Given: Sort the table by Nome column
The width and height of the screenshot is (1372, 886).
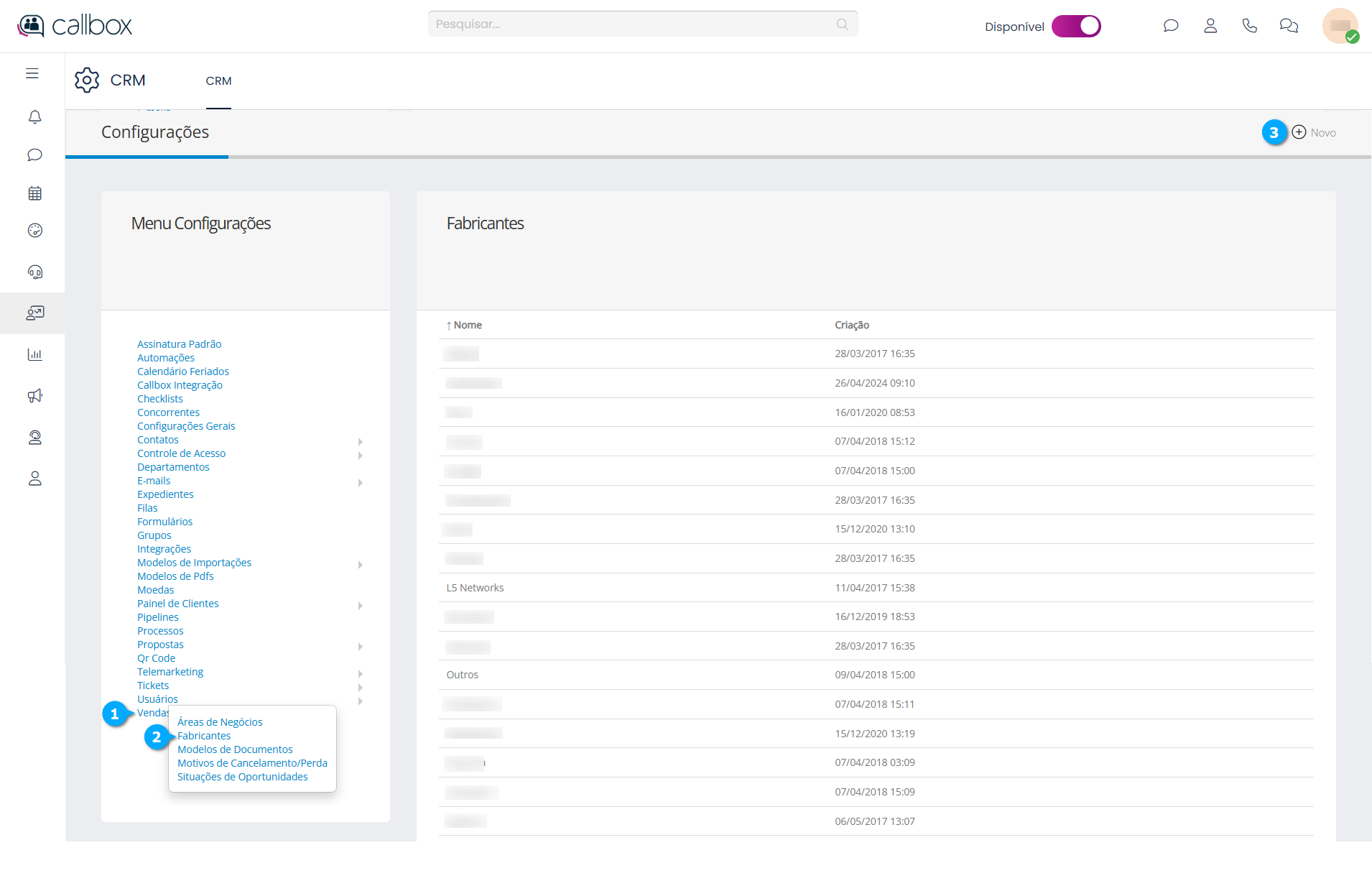Looking at the screenshot, I should [x=467, y=326].
